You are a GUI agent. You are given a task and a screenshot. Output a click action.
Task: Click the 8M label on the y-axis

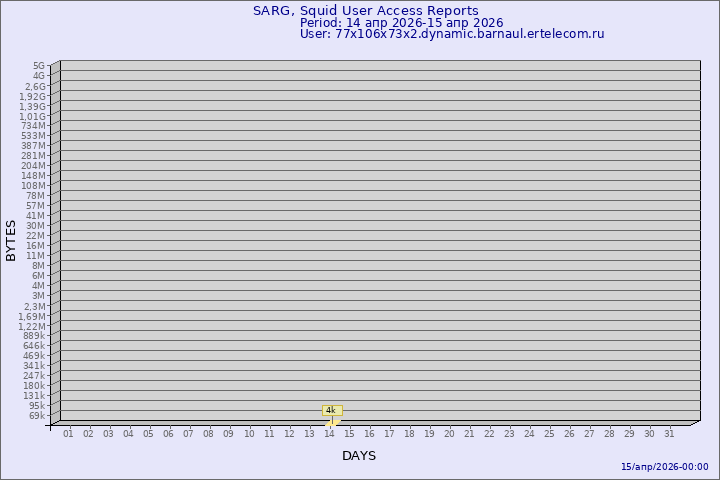pyautogui.click(x=38, y=266)
